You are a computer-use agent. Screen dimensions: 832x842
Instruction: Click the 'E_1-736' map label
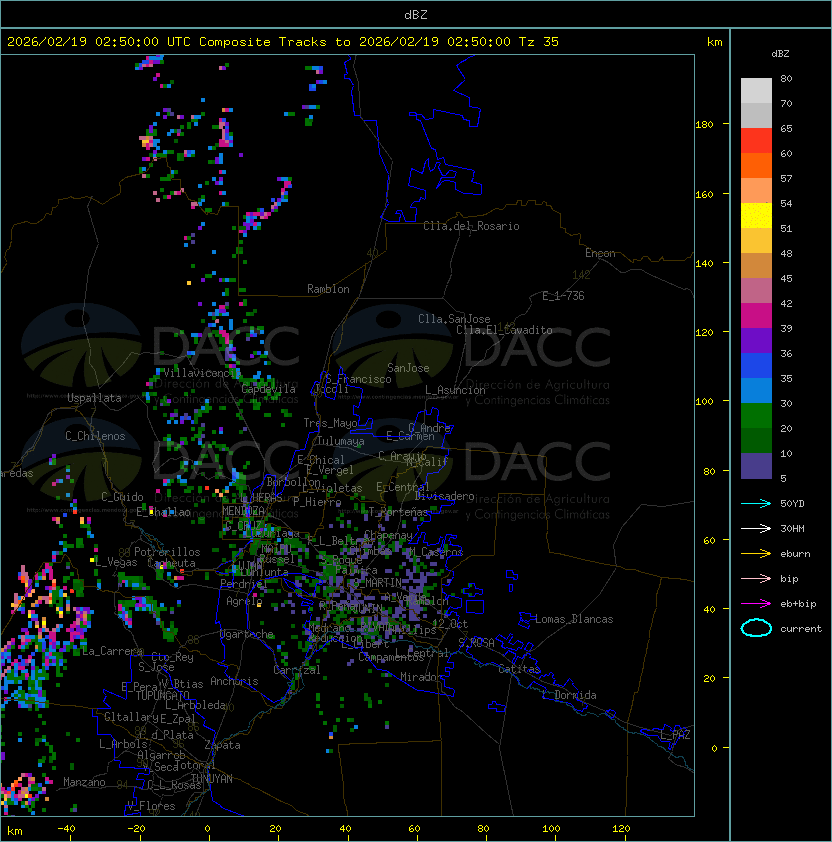563,296
